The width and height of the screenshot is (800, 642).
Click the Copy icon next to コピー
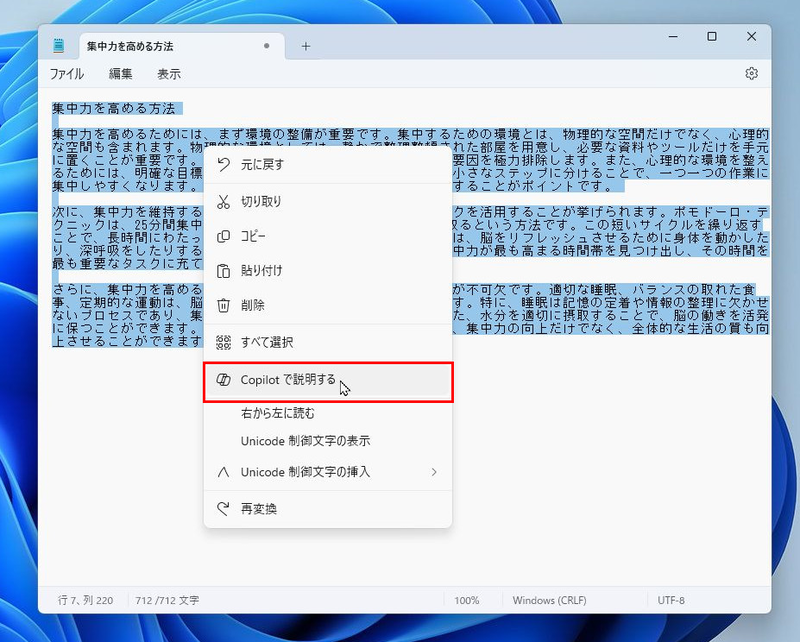223,237
